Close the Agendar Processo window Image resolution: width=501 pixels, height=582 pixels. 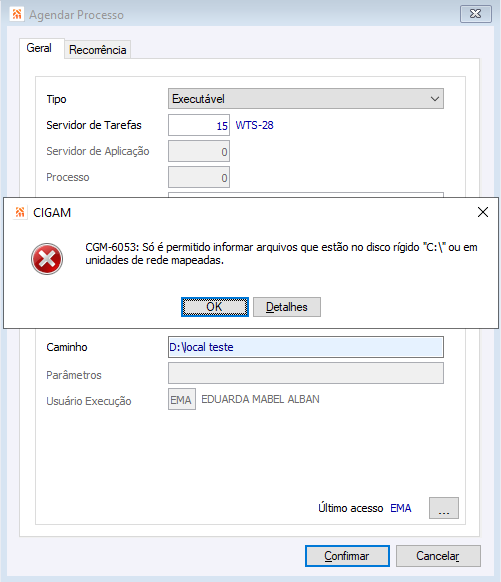[476, 14]
